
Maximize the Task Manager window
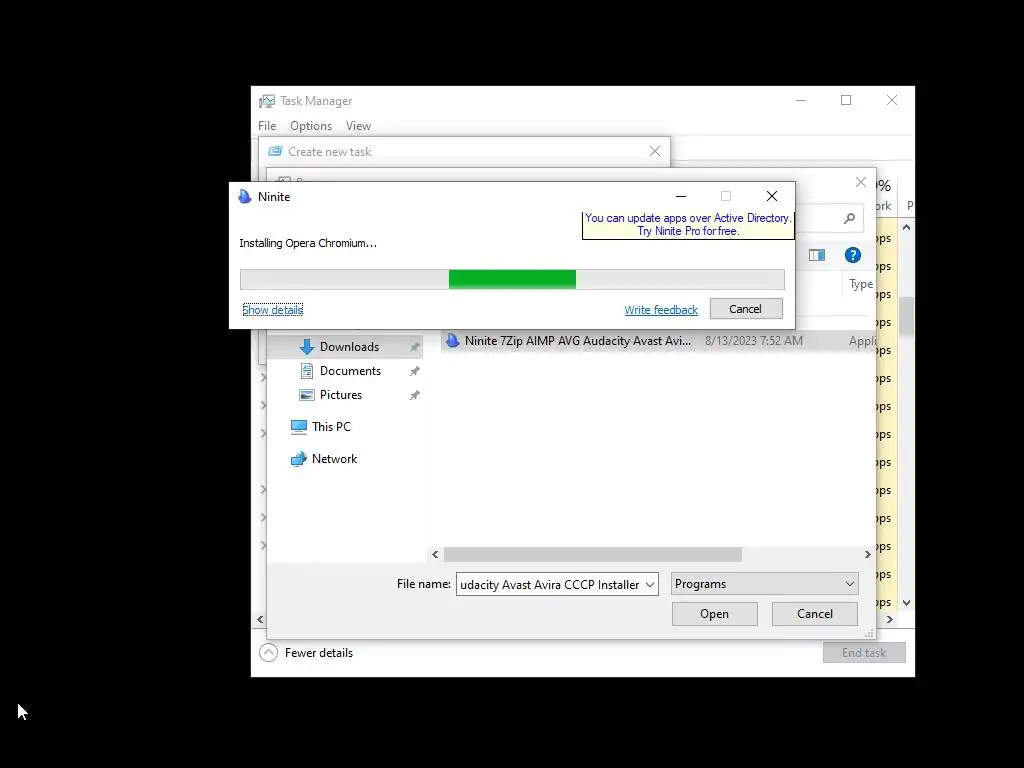click(846, 100)
